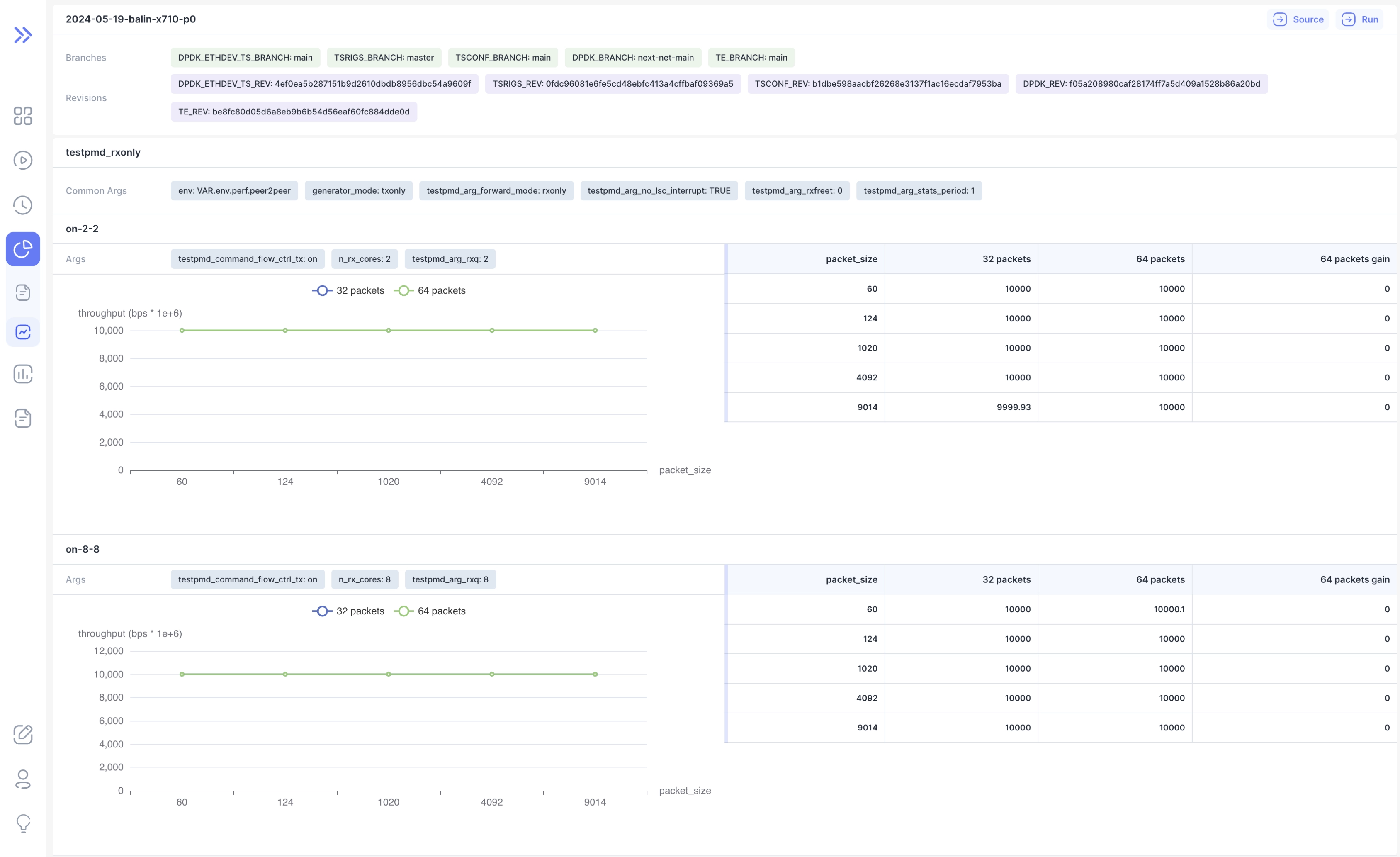
Task: Click the lightbulb tips icon at sidebar bottom
Action: [x=23, y=823]
